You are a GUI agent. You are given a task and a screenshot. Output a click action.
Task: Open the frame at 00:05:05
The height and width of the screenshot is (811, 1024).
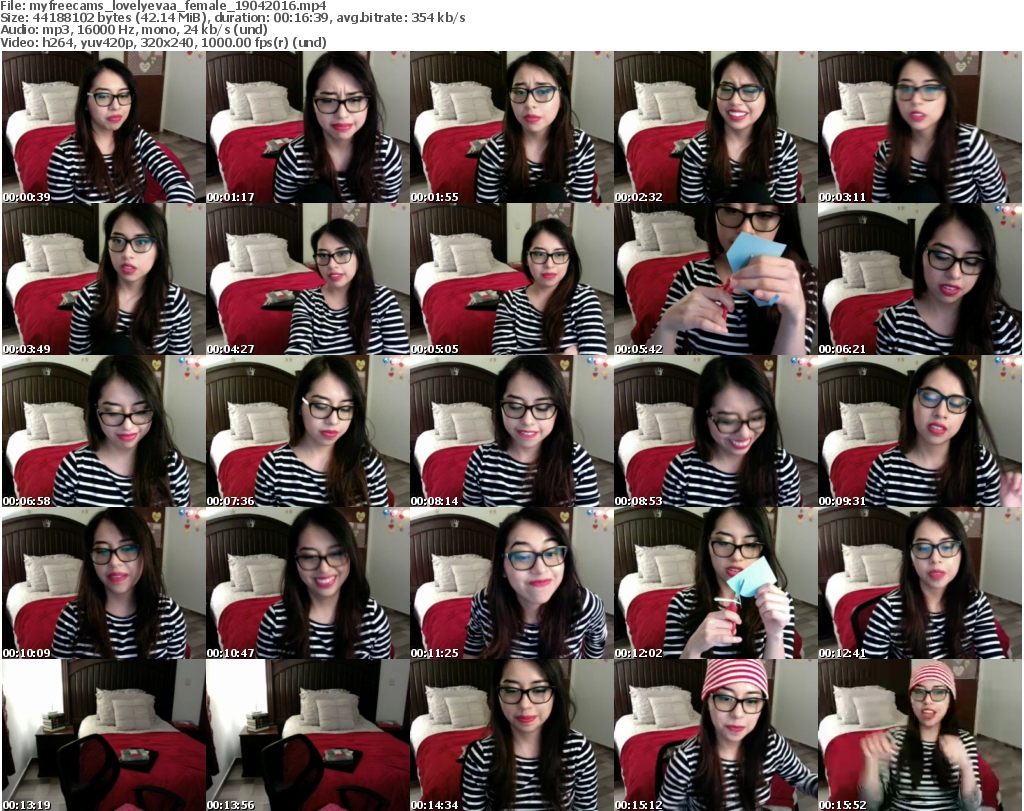(x=511, y=279)
